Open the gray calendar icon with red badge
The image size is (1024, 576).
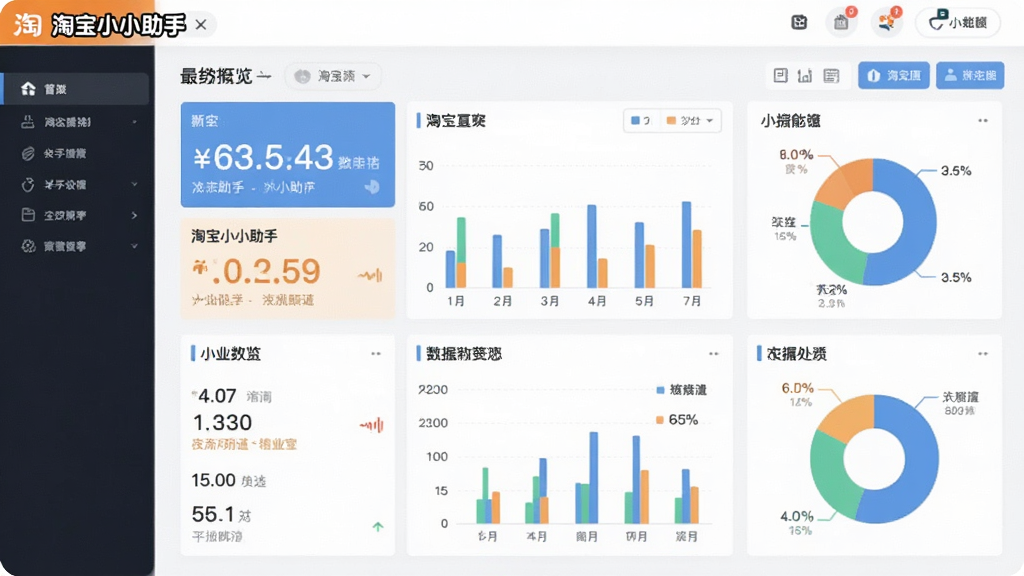click(x=841, y=23)
